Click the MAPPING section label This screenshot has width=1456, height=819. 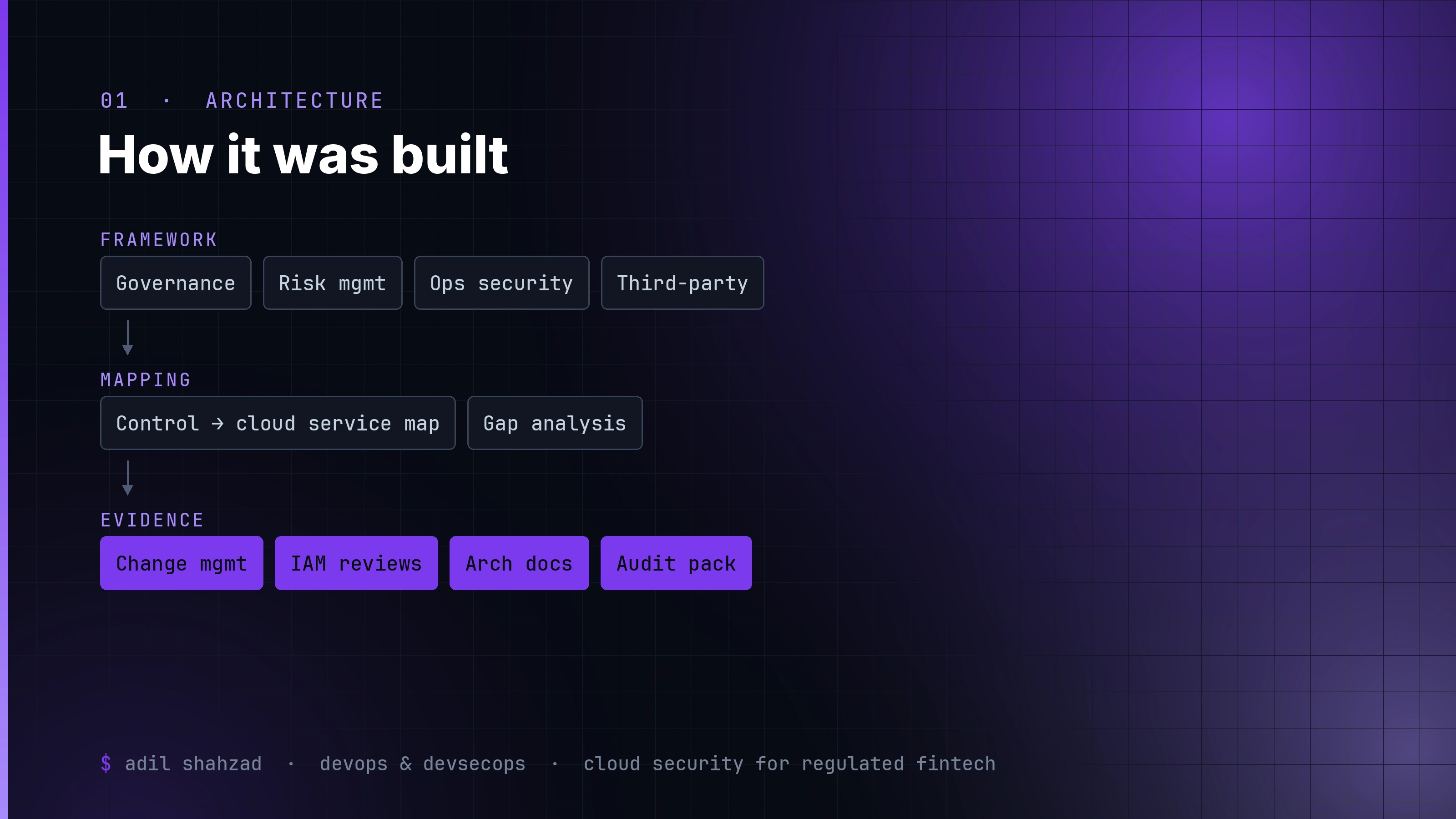146,380
